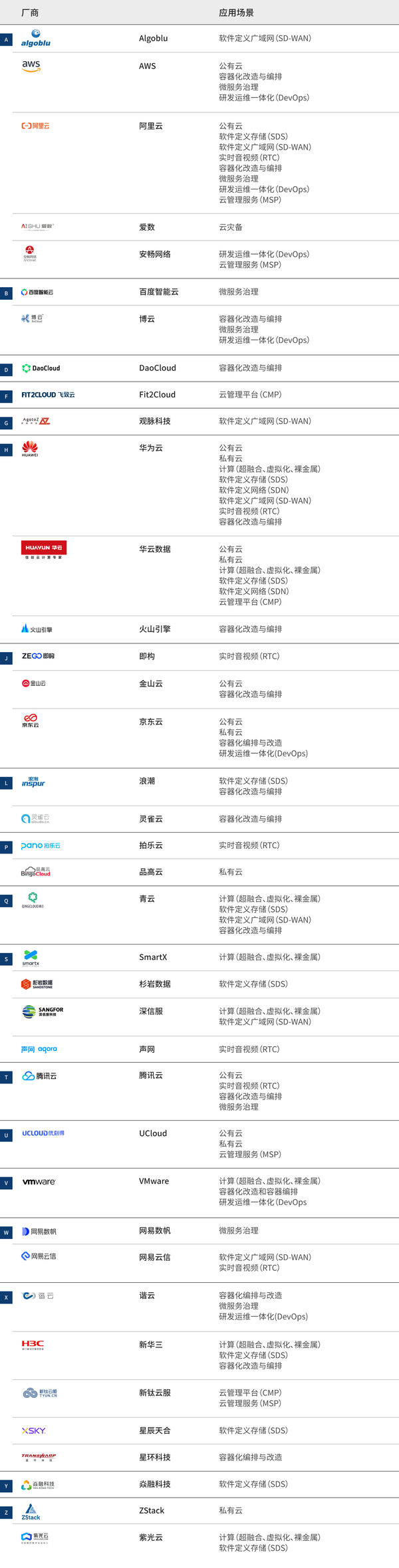Viewport: 399px width, 1568px height.
Task: Select the letter H index marker
Action: tap(6, 450)
